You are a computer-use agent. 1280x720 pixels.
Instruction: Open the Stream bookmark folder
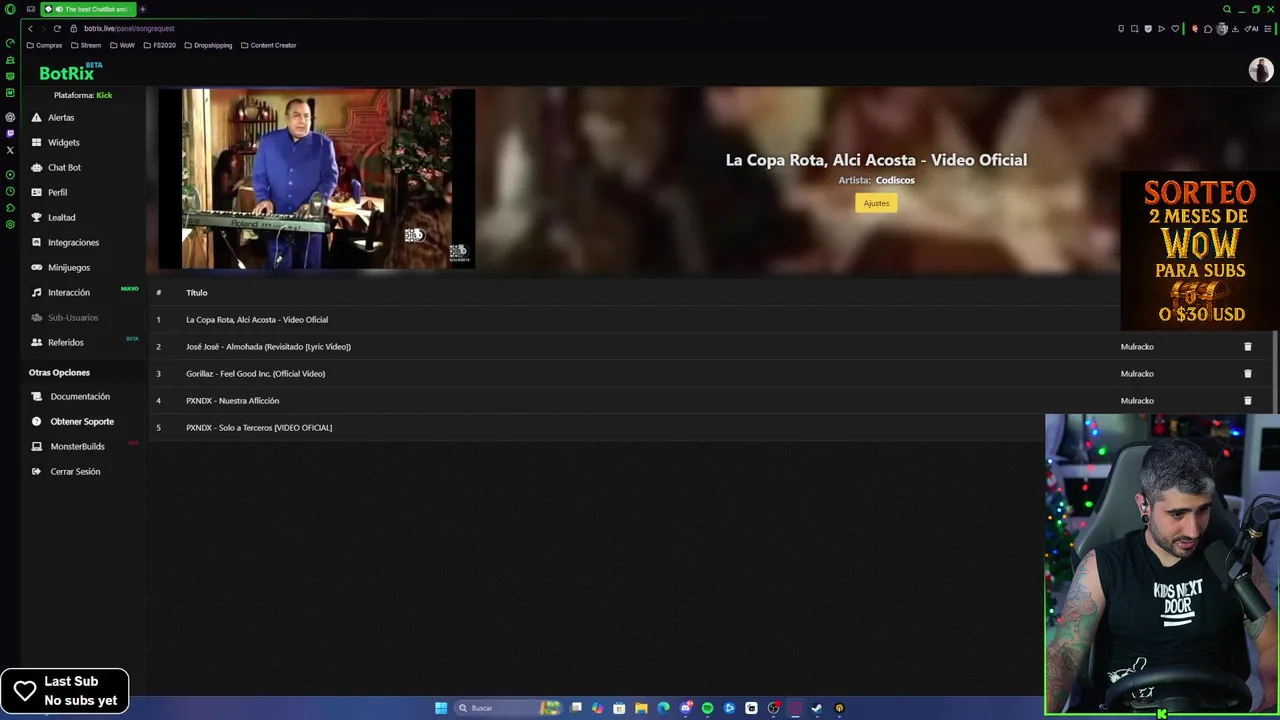coord(86,45)
